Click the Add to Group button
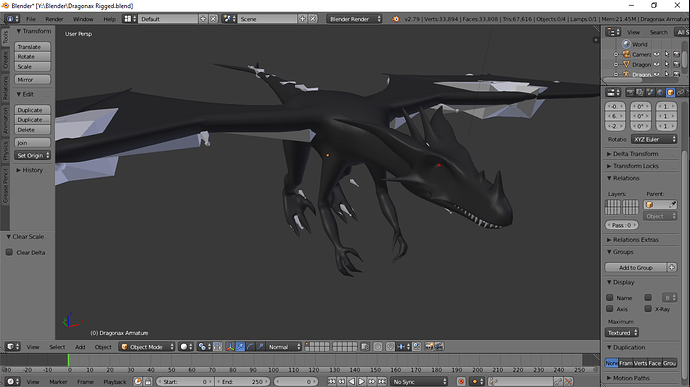The width and height of the screenshot is (690, 387). 636,268
